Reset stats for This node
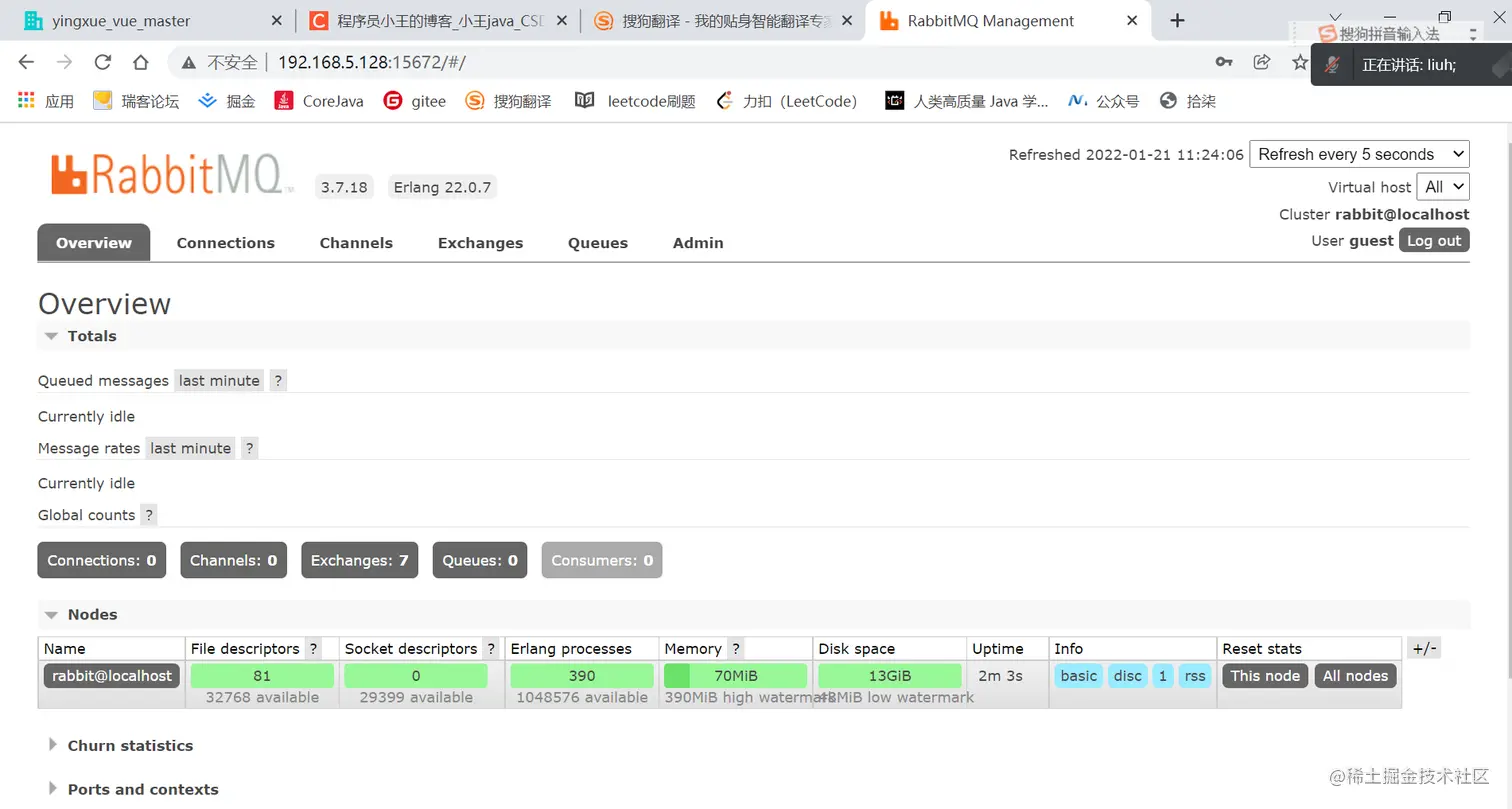The width and height of the screenshot is (1512, 809). [1265, 675]
